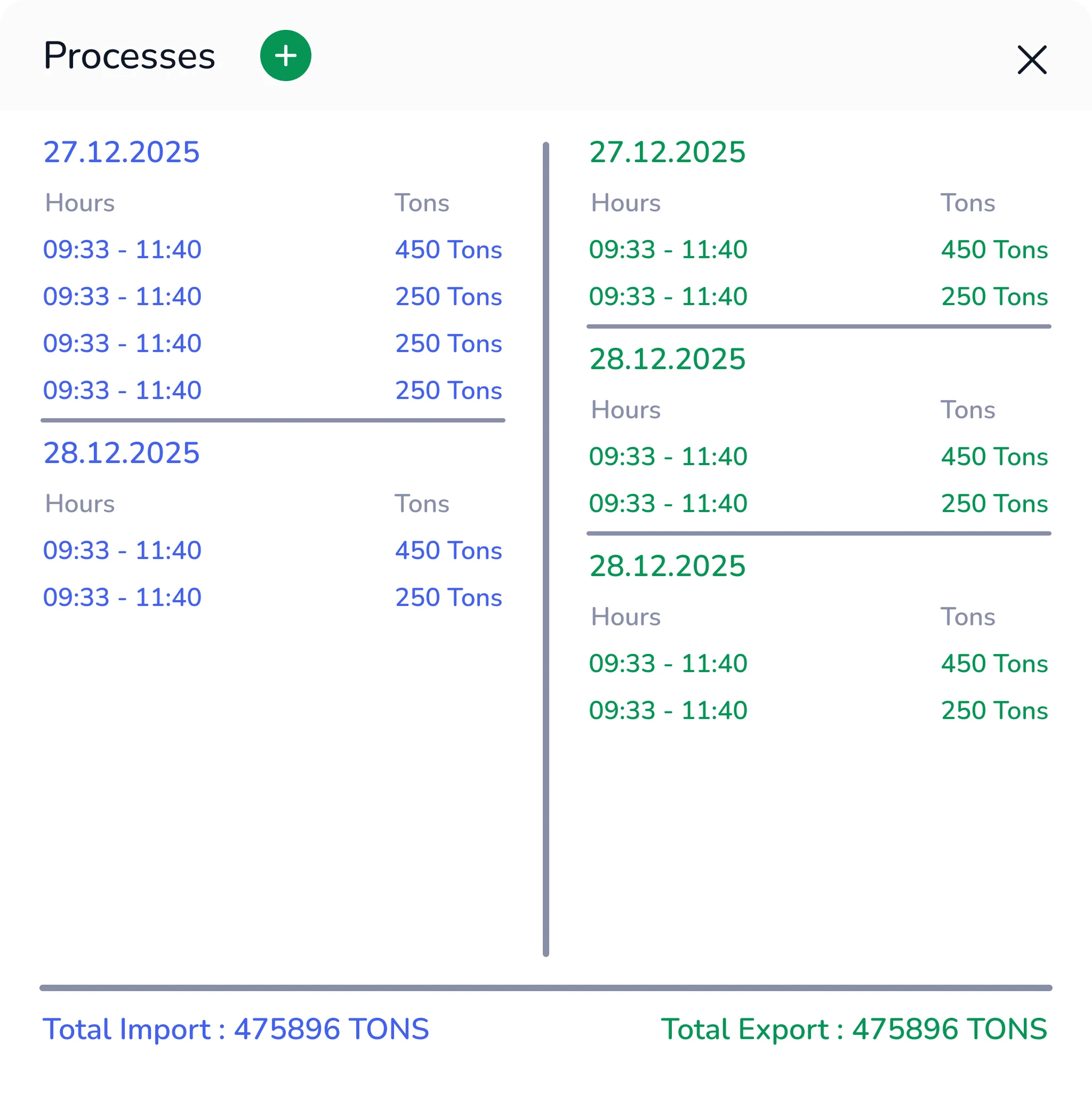The width and height of the screenshot is (1092, 1101).
Task: Click first blue 450 Tons import entry
Action: 448,250
